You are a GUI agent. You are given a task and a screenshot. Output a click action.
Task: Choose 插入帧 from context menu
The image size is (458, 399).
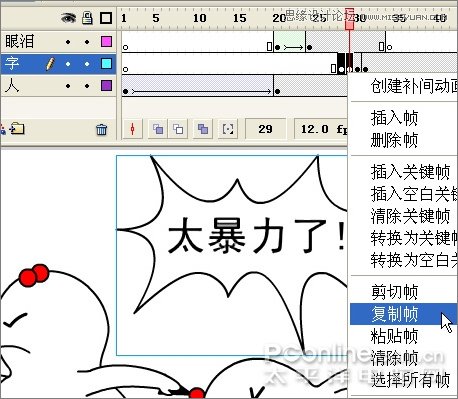[403, 118]
